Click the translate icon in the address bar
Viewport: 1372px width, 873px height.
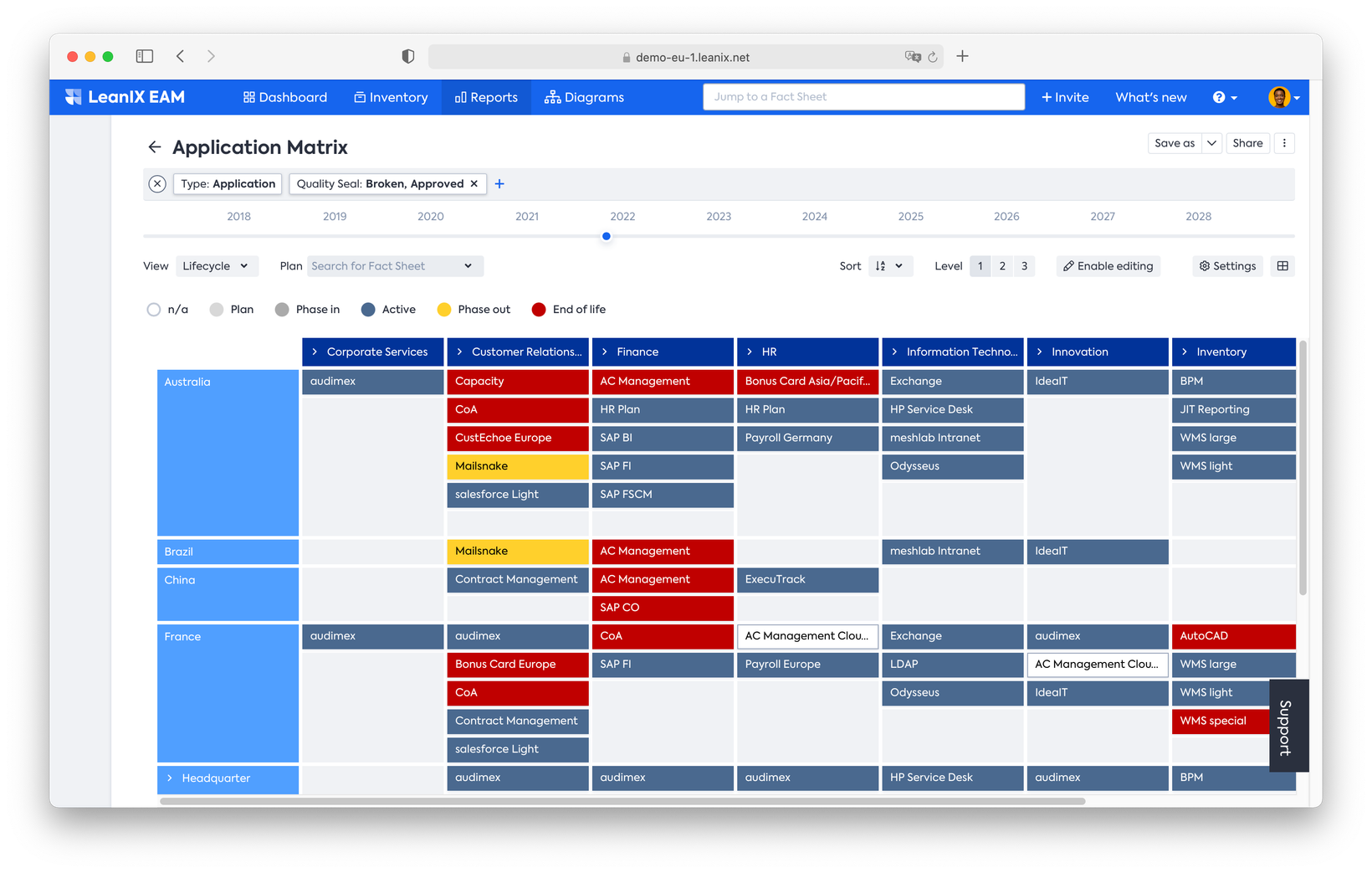tap(913, 57)
